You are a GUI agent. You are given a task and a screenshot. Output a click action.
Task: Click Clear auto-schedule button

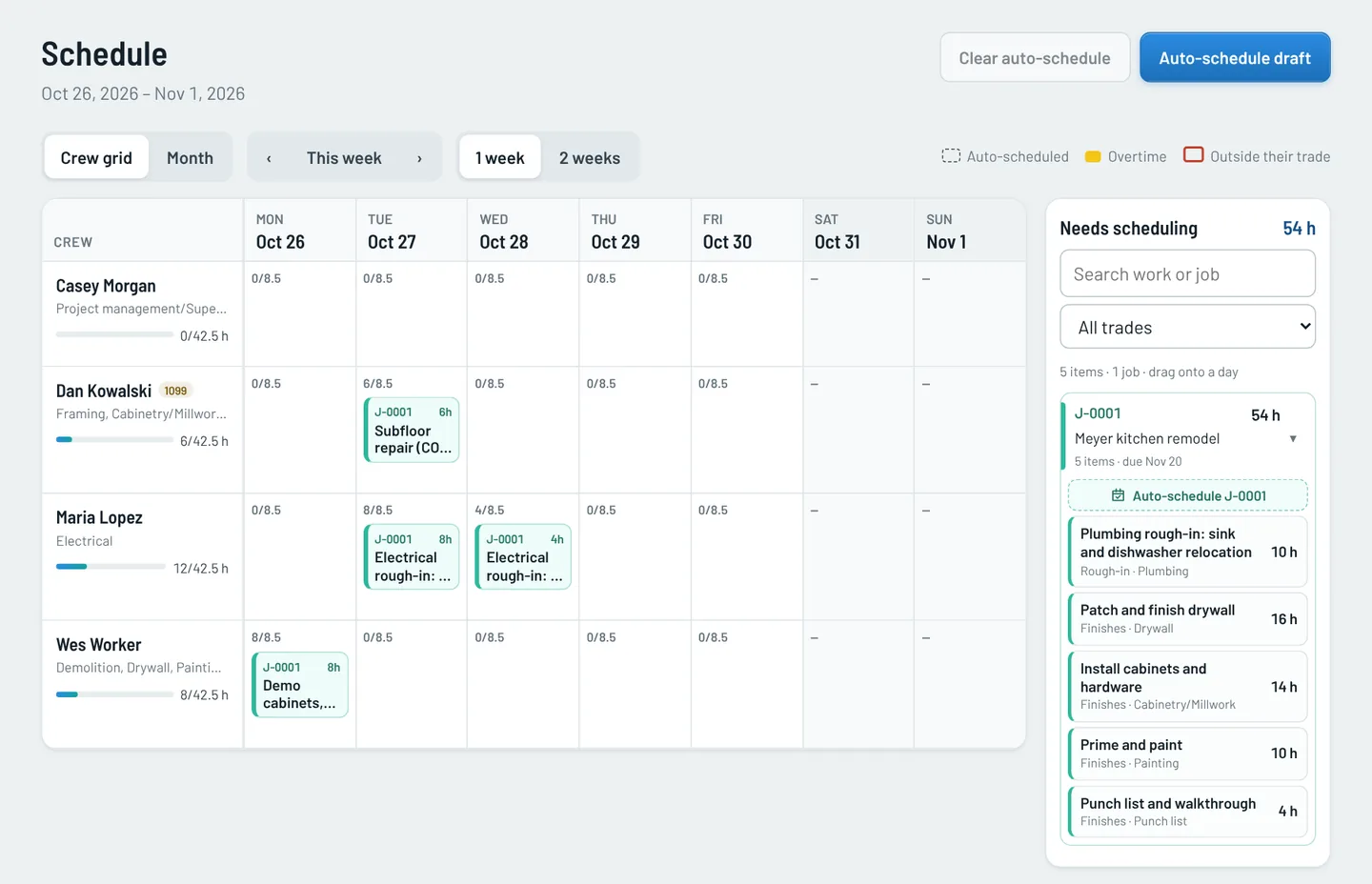coord(1035,58)
